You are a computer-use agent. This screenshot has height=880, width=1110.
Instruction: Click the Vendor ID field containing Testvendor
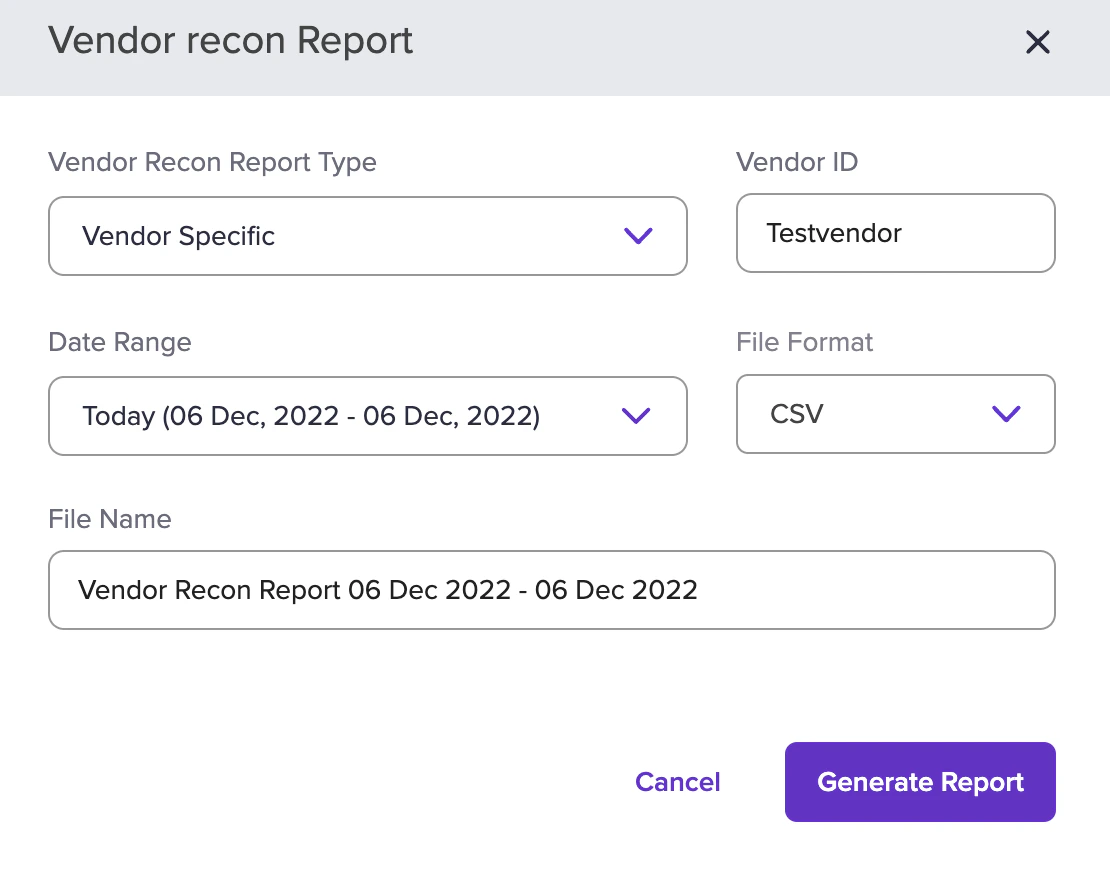pos(895,233)
